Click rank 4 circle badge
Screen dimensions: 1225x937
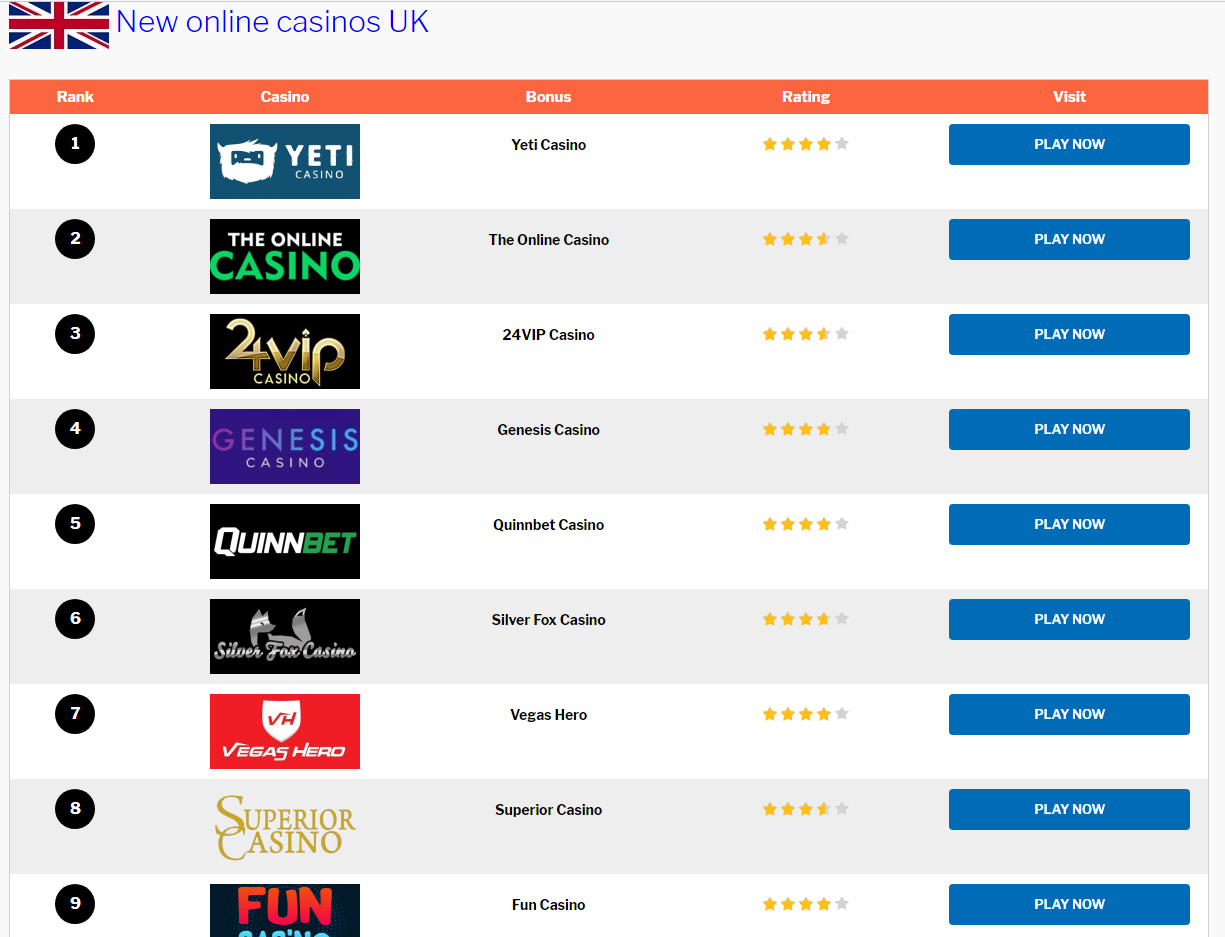(75, 429)
